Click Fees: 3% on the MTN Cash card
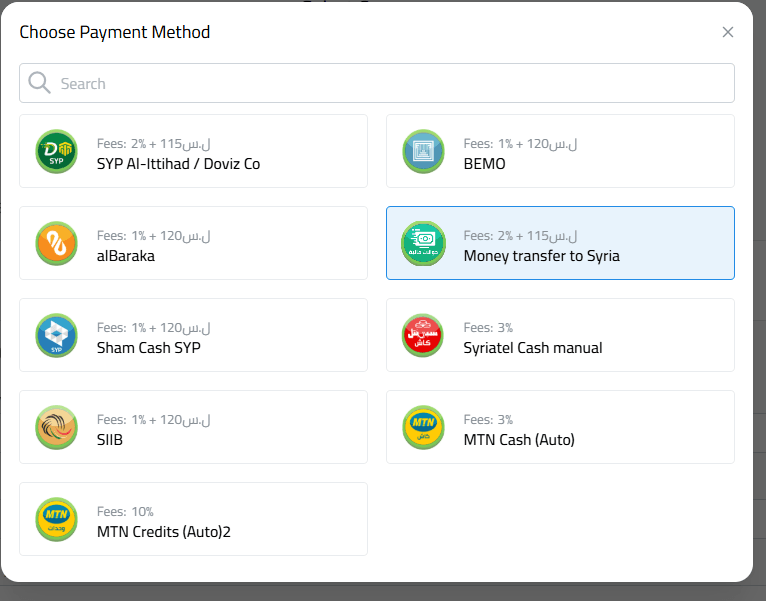The image size is (766, 601). pos(488,420)
